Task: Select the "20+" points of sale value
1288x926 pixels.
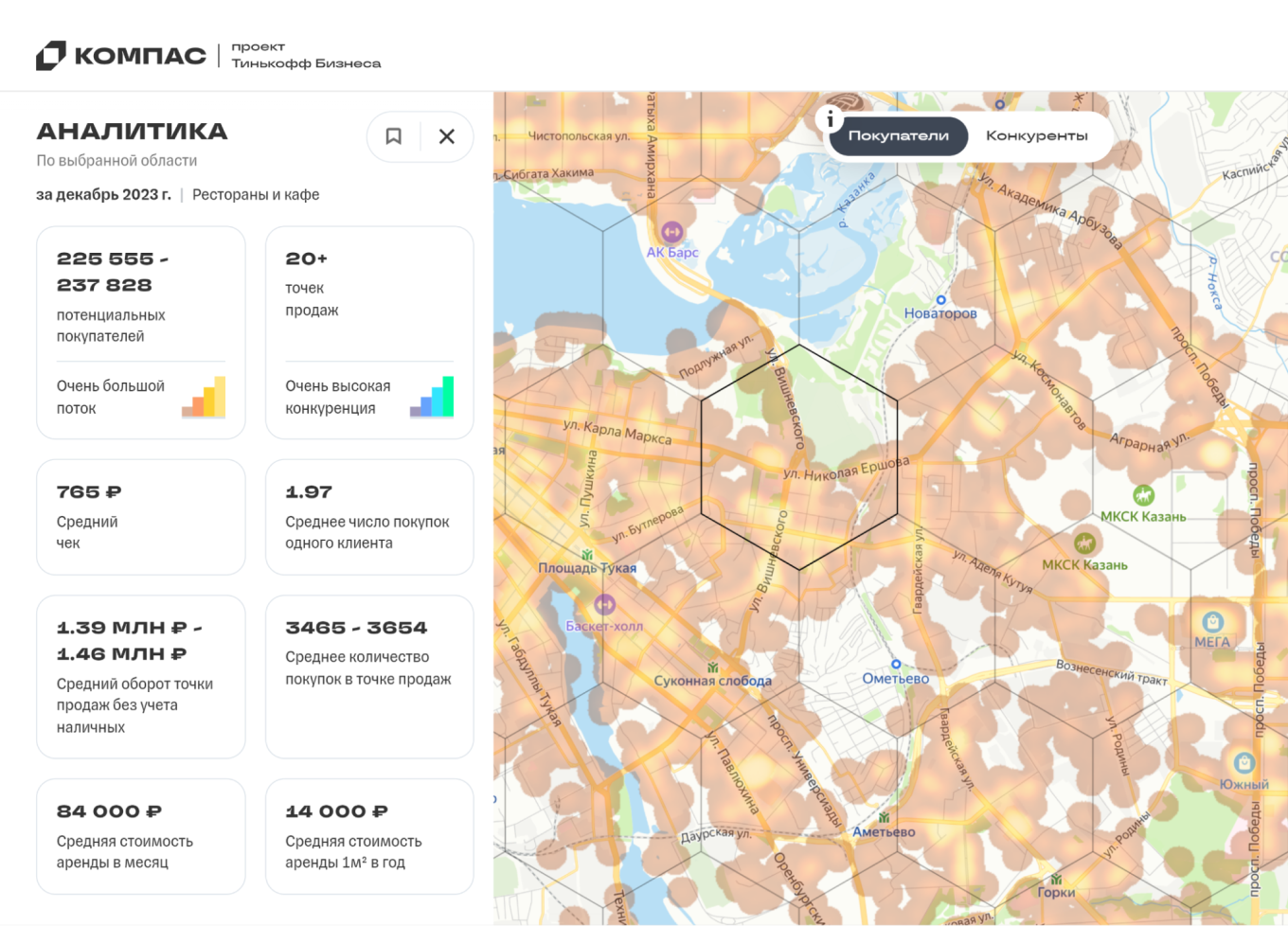Action: coord(307,258)
